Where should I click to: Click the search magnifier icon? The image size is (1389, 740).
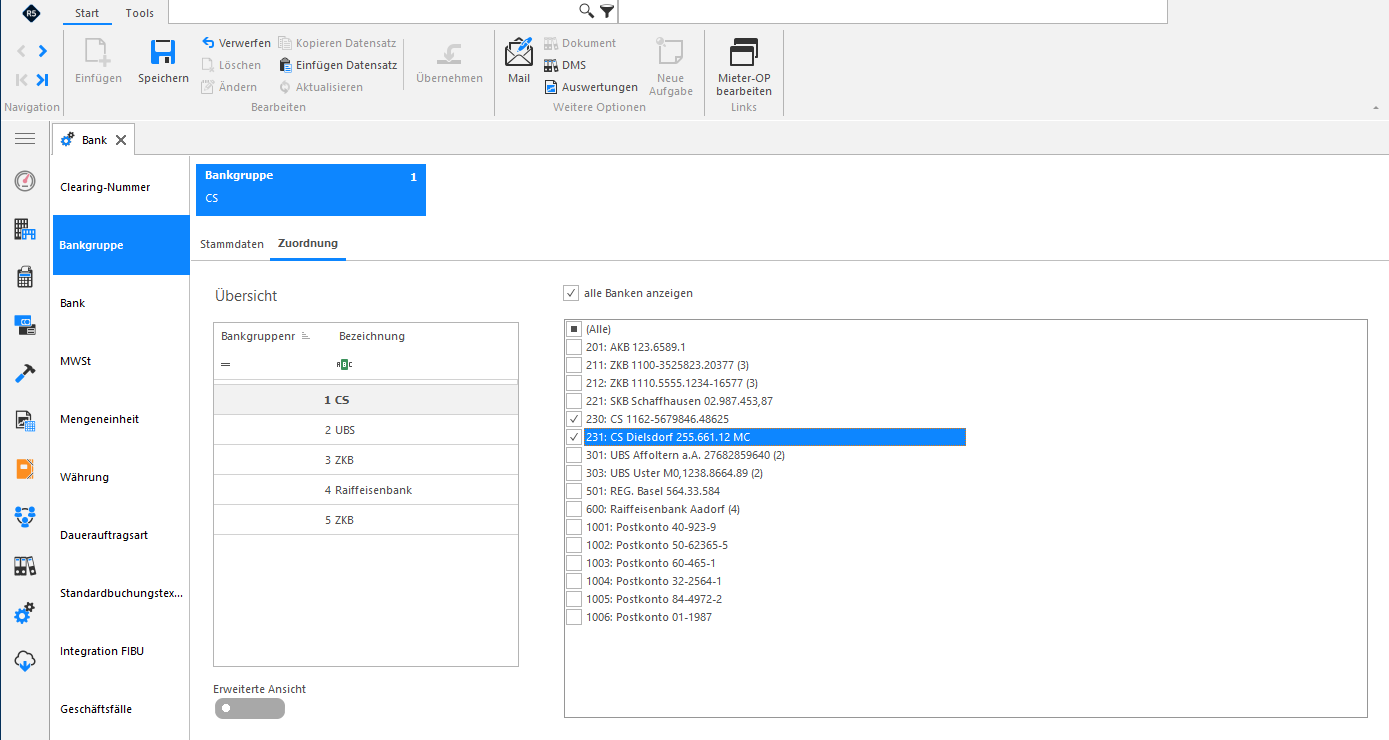[587, 11]
